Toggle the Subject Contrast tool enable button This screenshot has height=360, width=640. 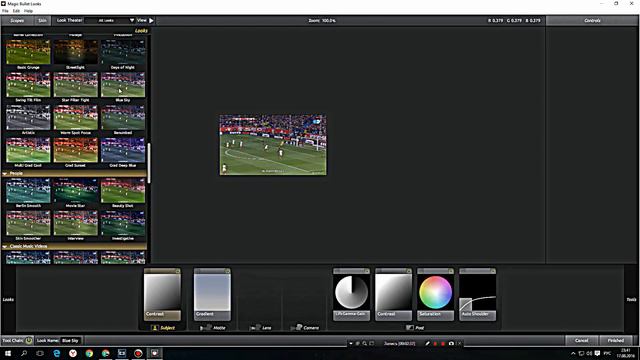[178, 271]
